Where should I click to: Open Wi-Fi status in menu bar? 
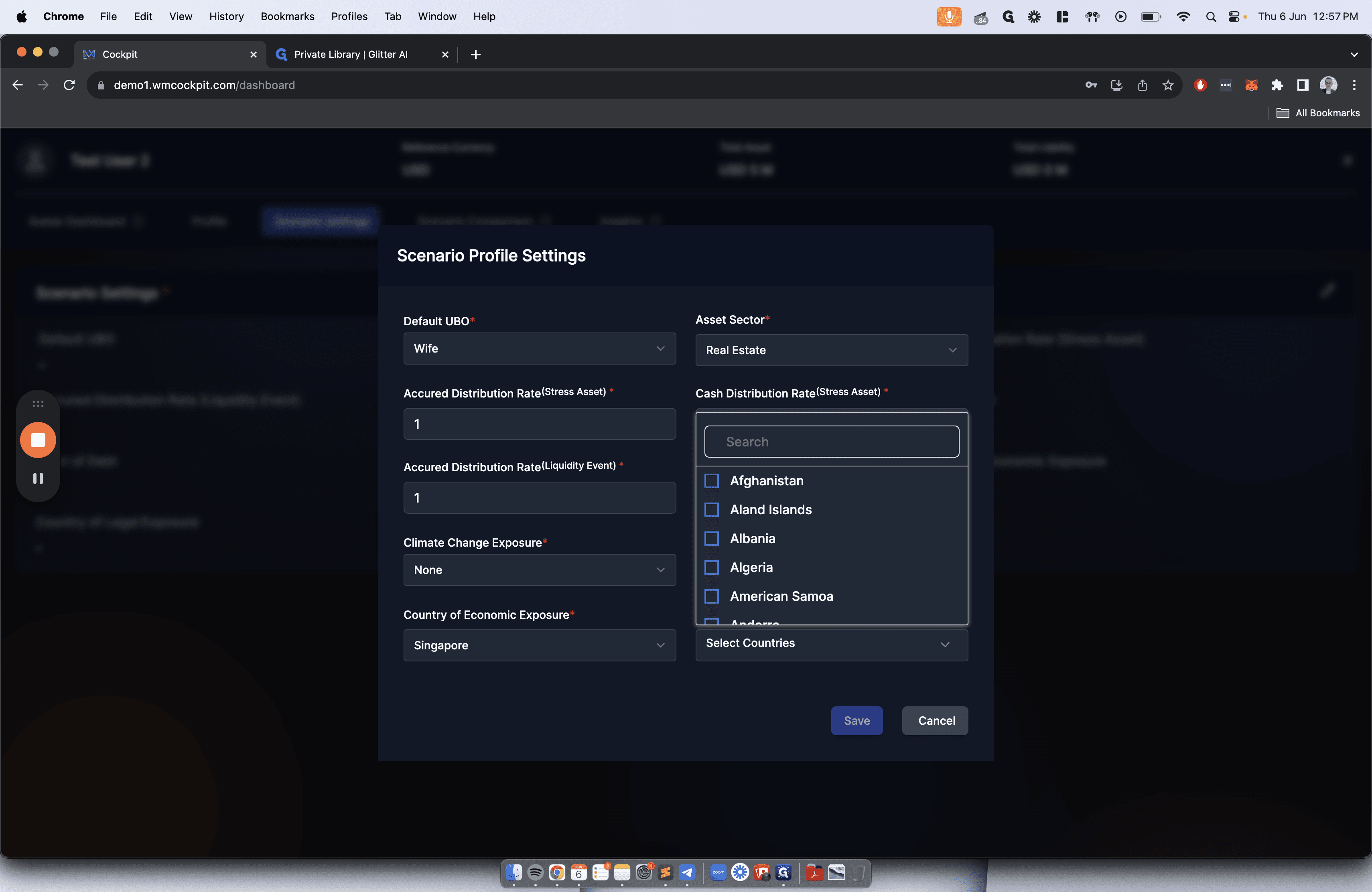[1183, 17]
